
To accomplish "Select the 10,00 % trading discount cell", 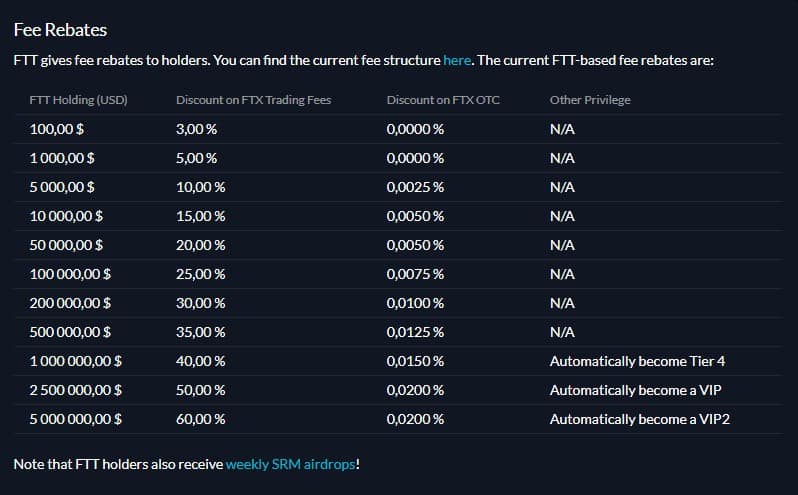I will 201,187.
